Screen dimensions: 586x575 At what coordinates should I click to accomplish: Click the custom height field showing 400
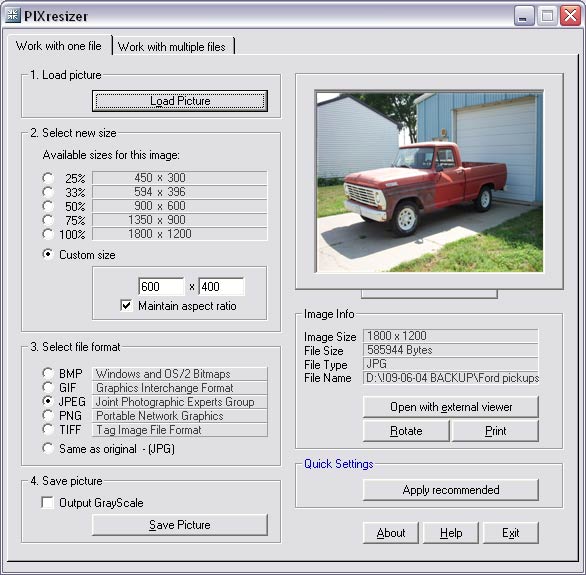(222, 287)
